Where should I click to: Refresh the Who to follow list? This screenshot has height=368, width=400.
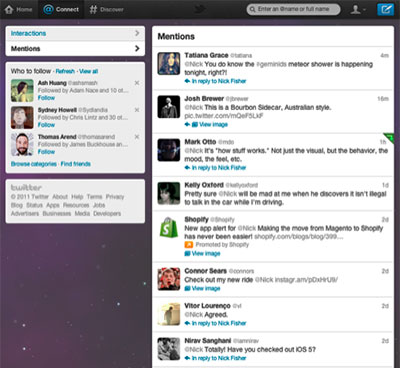point(65,71)
